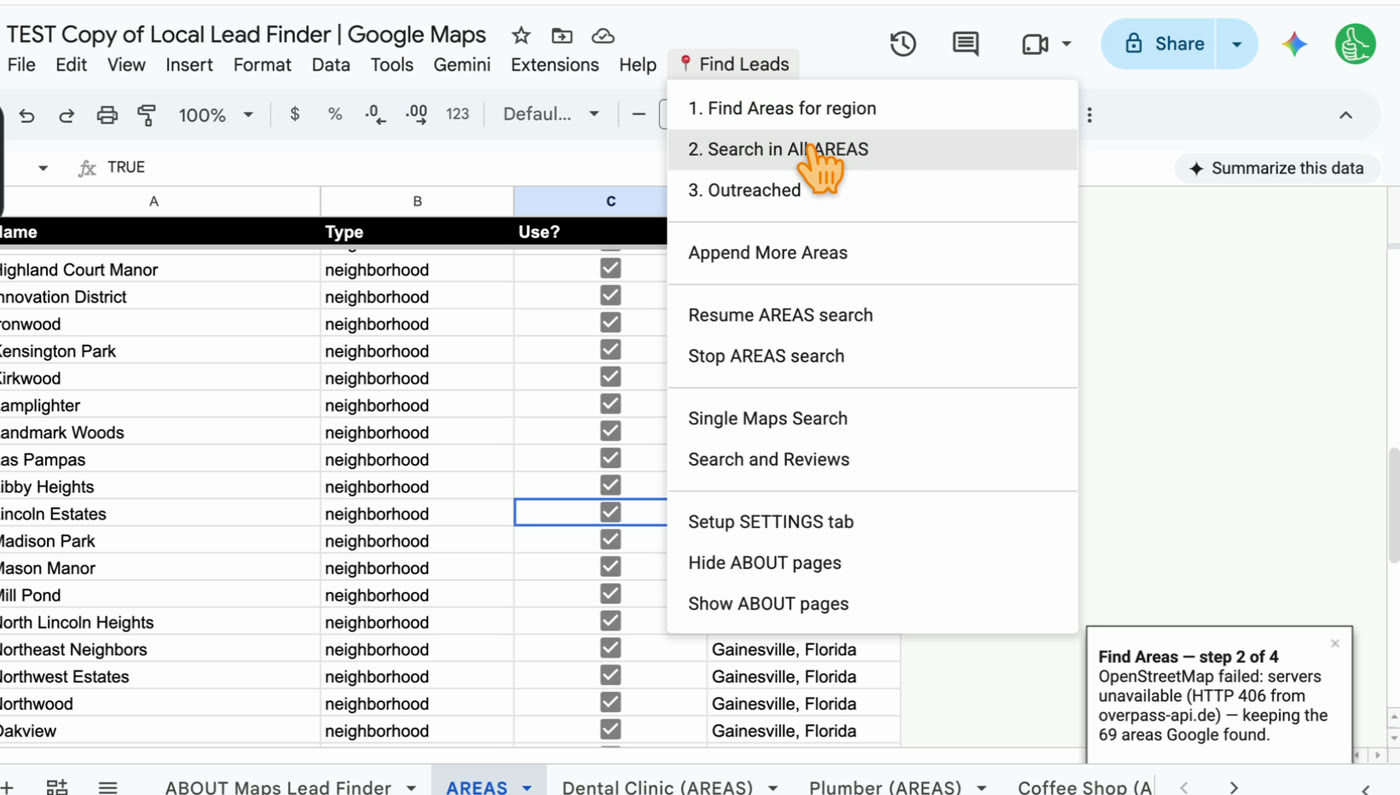Star the spreadsheet document

coord(521,36)
